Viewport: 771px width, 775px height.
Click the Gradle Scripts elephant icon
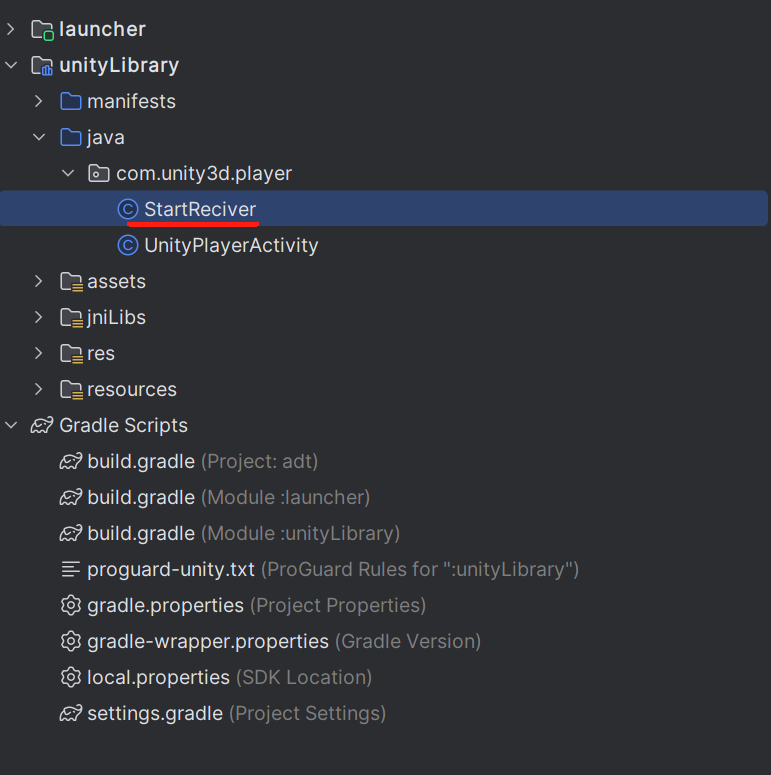(x=42, y=426)
